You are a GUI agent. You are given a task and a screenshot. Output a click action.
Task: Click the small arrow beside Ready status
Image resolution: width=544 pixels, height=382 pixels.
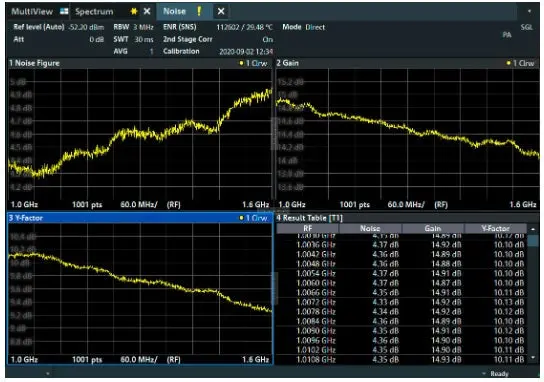[483, 373]
